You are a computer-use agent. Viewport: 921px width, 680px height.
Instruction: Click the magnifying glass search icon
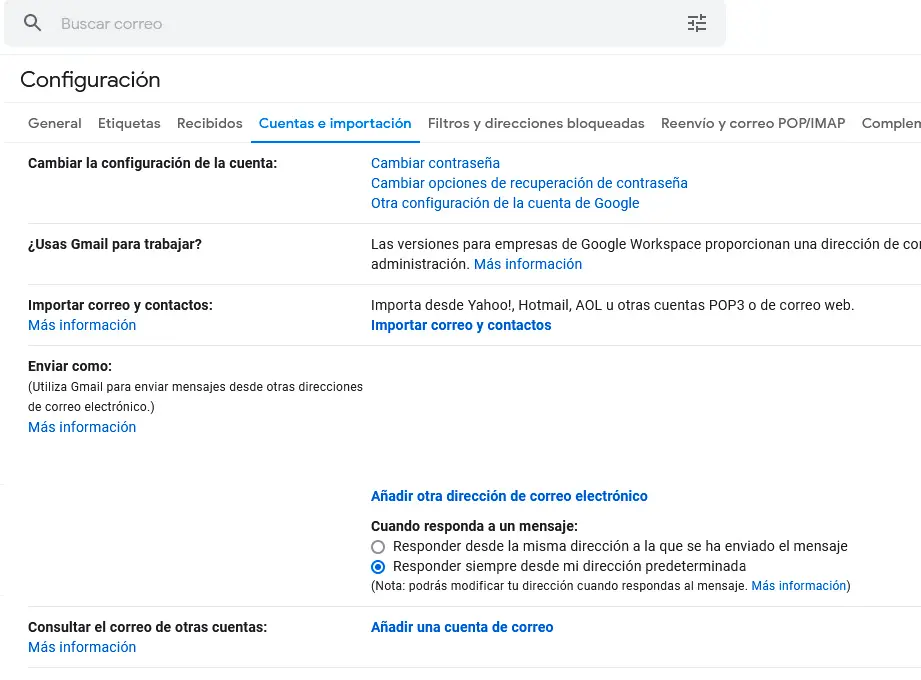(33, 23)
